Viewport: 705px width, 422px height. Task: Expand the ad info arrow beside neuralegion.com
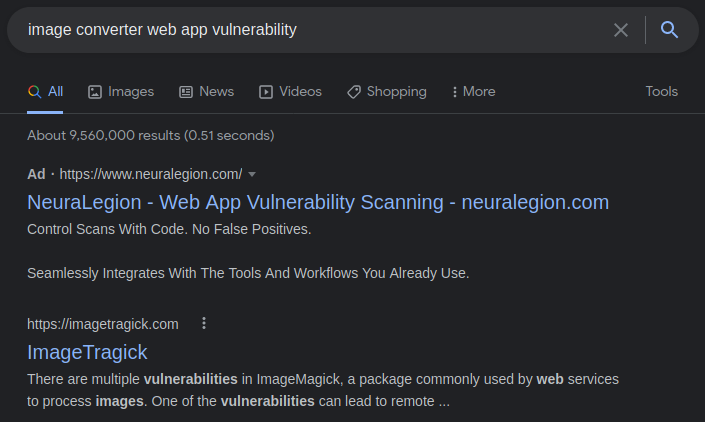pos(252,174)
